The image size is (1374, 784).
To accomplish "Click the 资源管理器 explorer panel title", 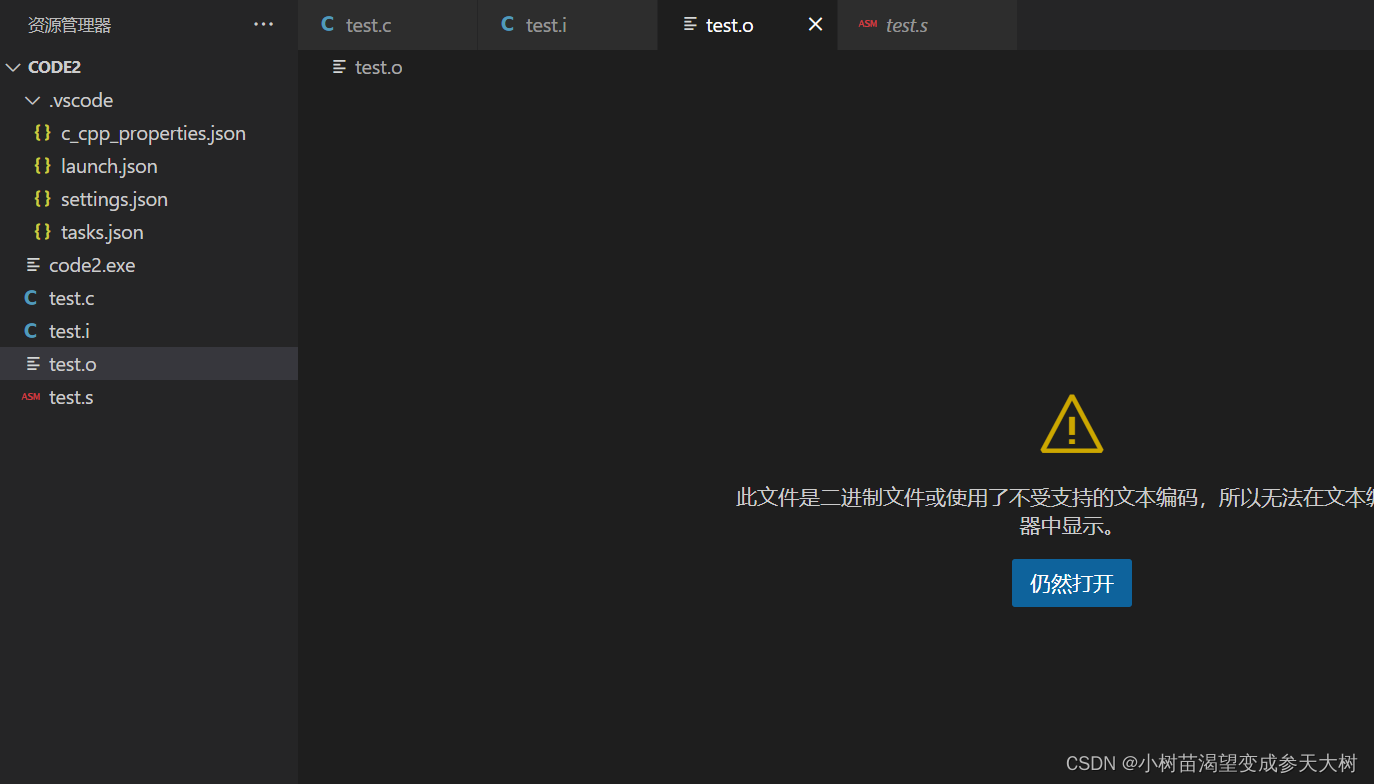I will (x=69, y=25).
